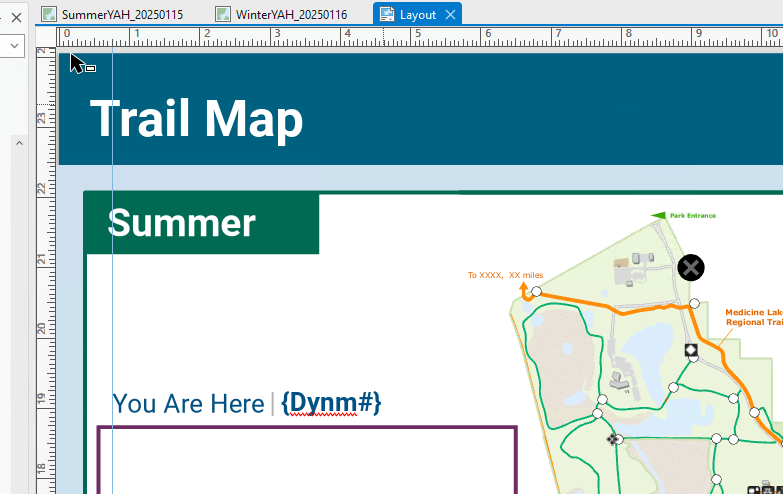
Task: Select the {Dynm#} dynamic text element
Action: pyautogui.click(x=331, y=403)
